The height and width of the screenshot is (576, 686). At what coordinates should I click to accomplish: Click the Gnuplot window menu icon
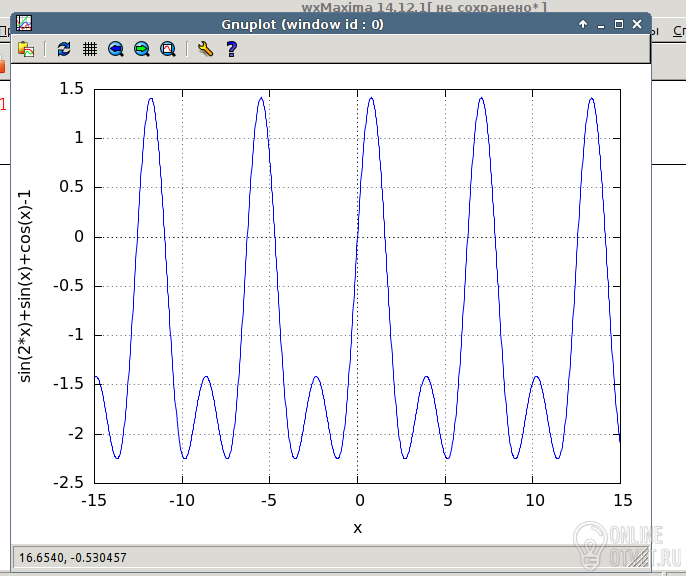tap(24, 23)
